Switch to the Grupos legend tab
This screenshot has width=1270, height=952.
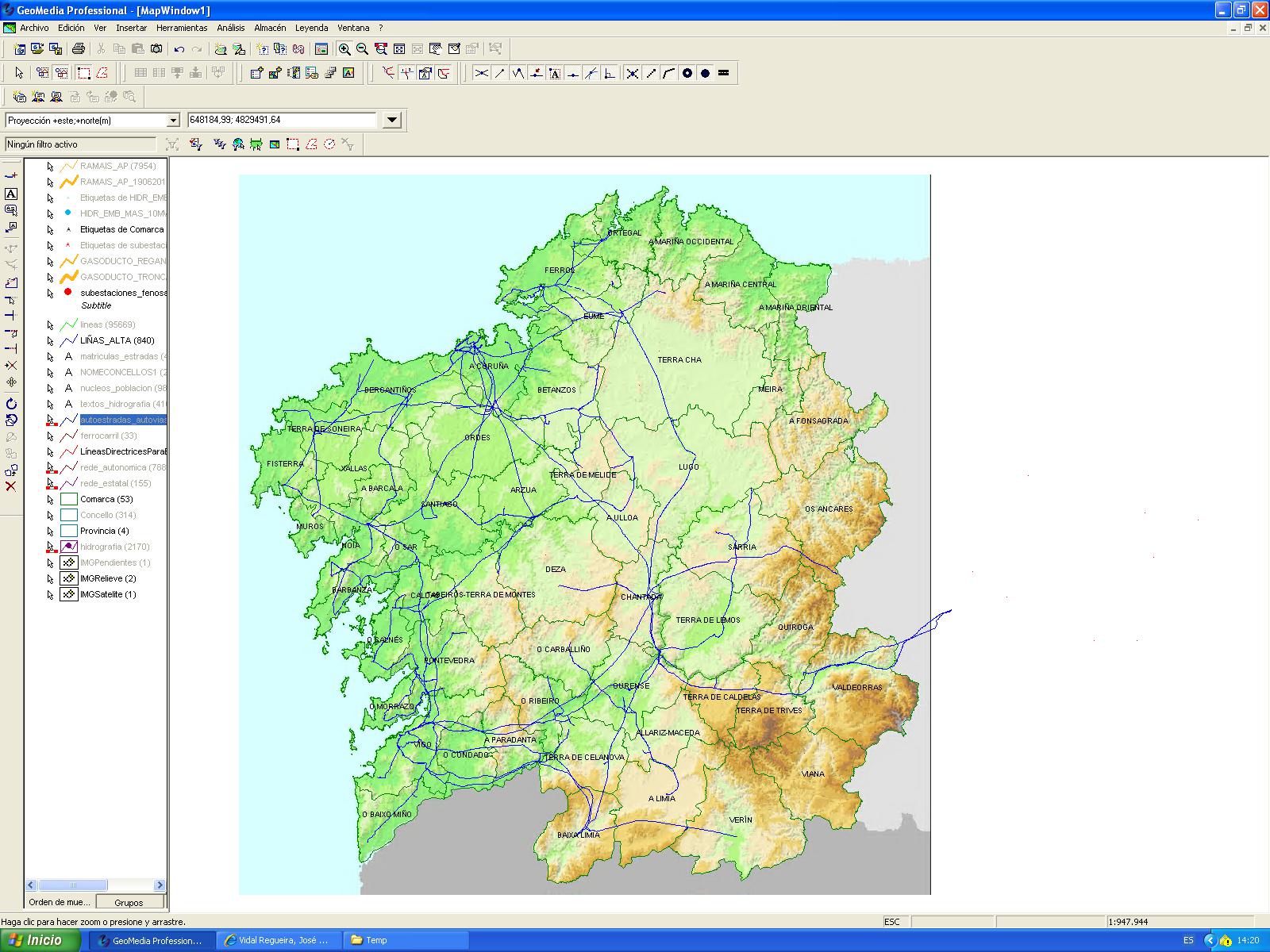point(129,902)
